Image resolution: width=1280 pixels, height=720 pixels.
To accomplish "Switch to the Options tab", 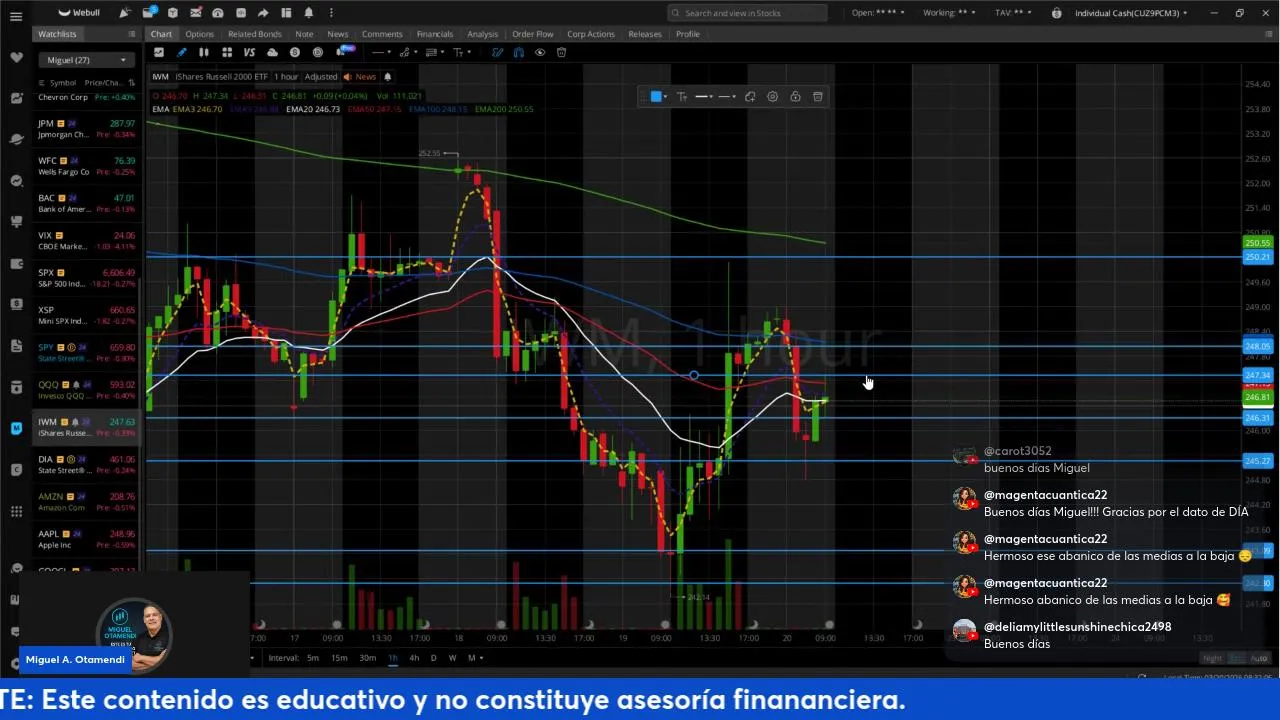I will [199, 34].
